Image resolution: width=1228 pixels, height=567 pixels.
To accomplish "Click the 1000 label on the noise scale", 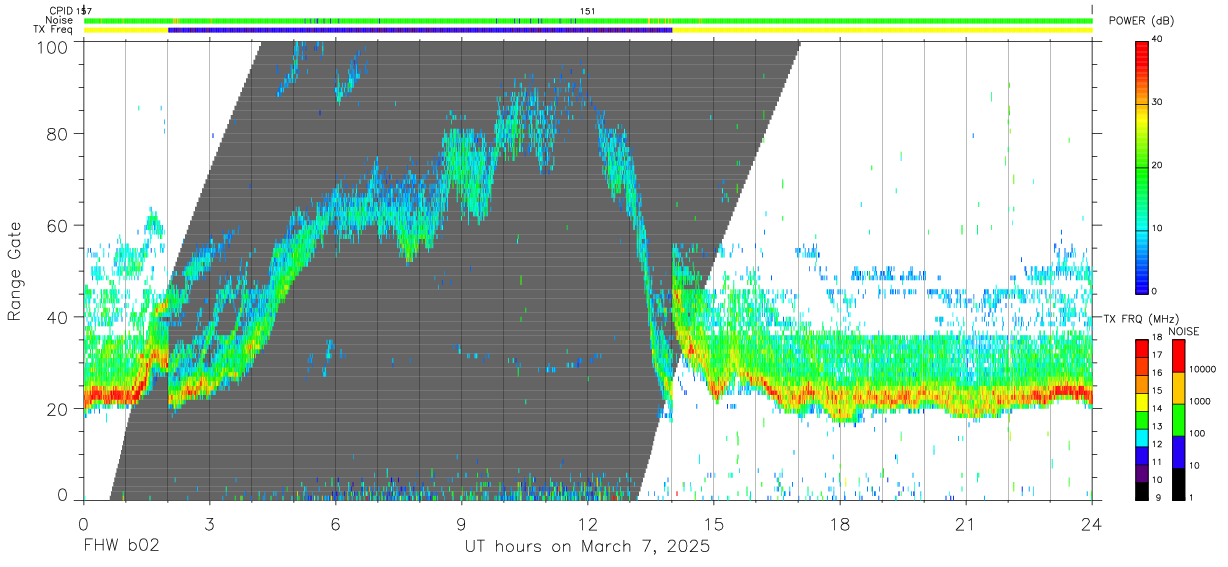I will (x=1200, y=401).
